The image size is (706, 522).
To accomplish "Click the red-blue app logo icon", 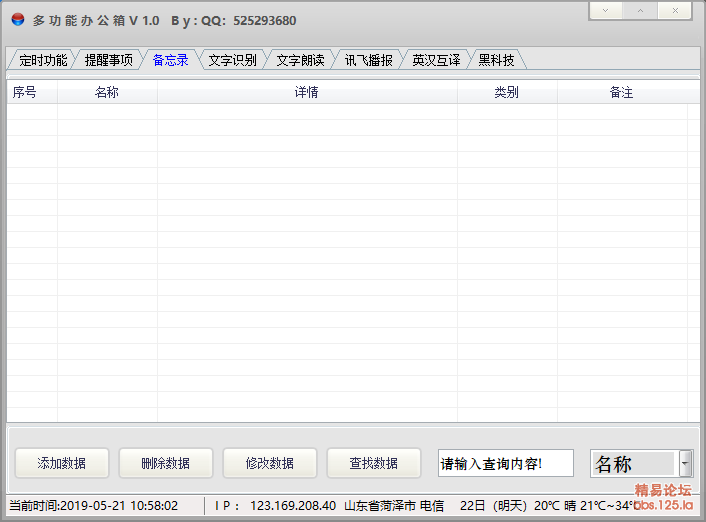I will point(18,19).
